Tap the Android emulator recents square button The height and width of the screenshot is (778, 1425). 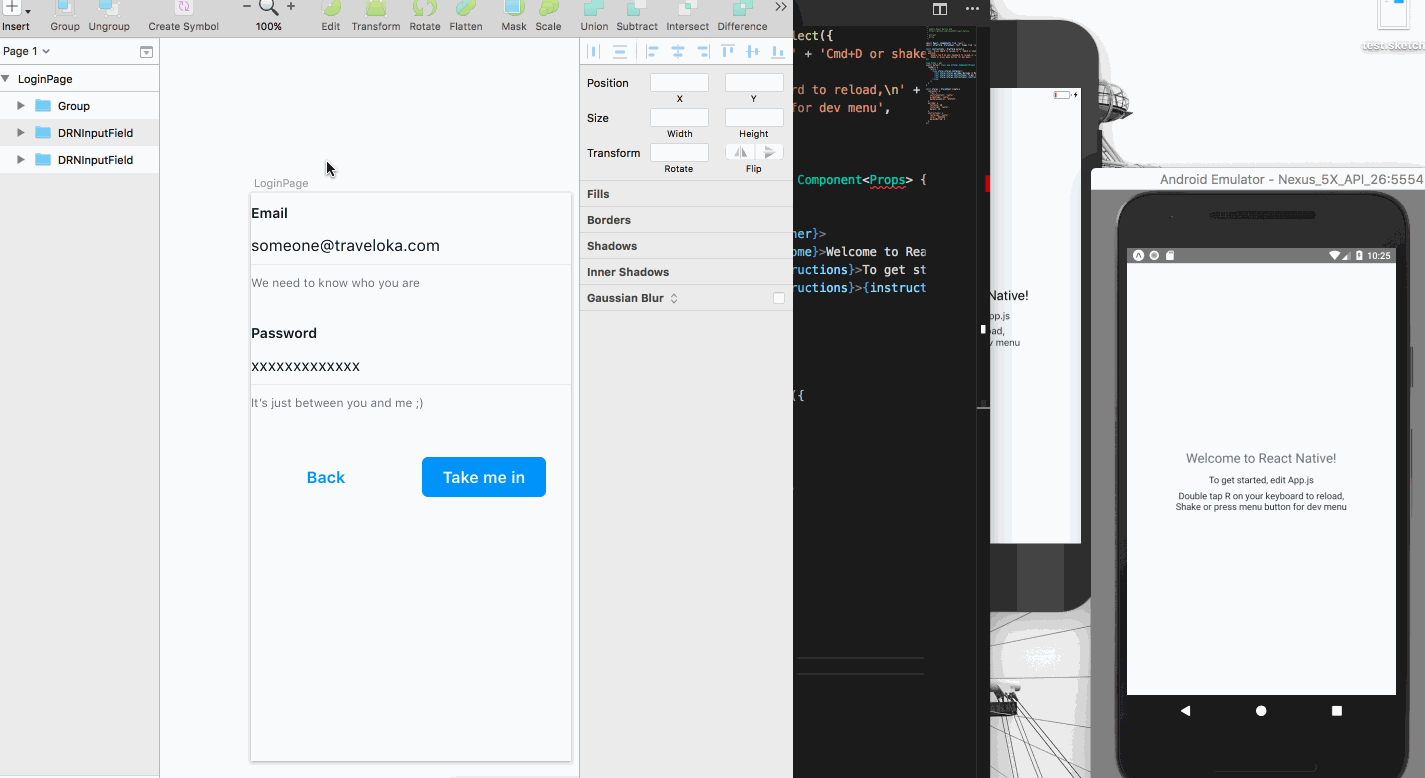point(1337,711)
